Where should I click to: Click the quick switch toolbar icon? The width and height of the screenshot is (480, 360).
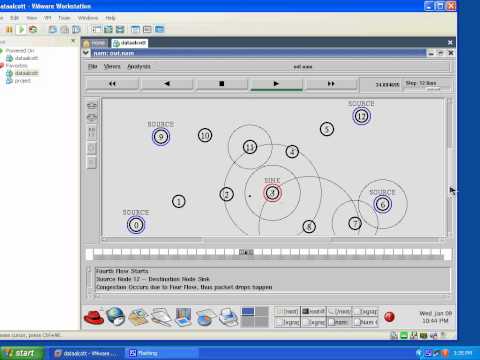click(120, 29)
